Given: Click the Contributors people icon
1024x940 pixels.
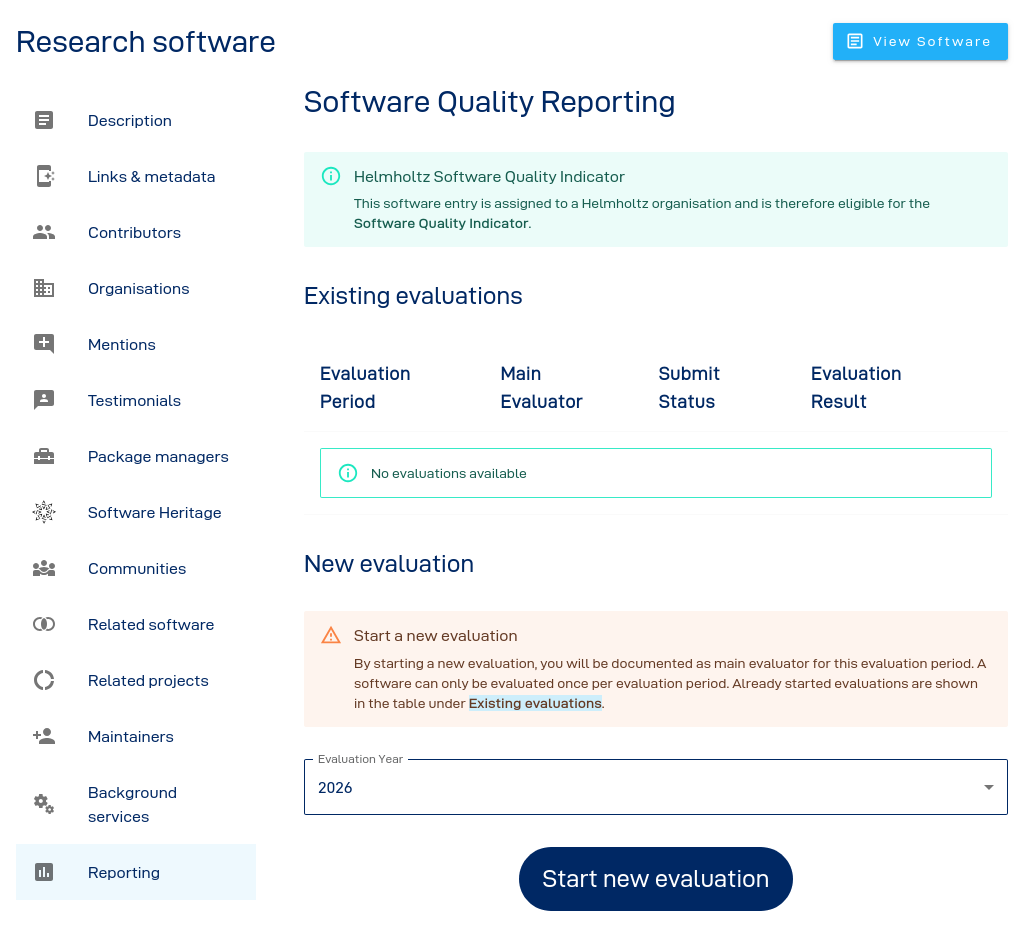Looking at the screenshot, I should click(44, 232).
